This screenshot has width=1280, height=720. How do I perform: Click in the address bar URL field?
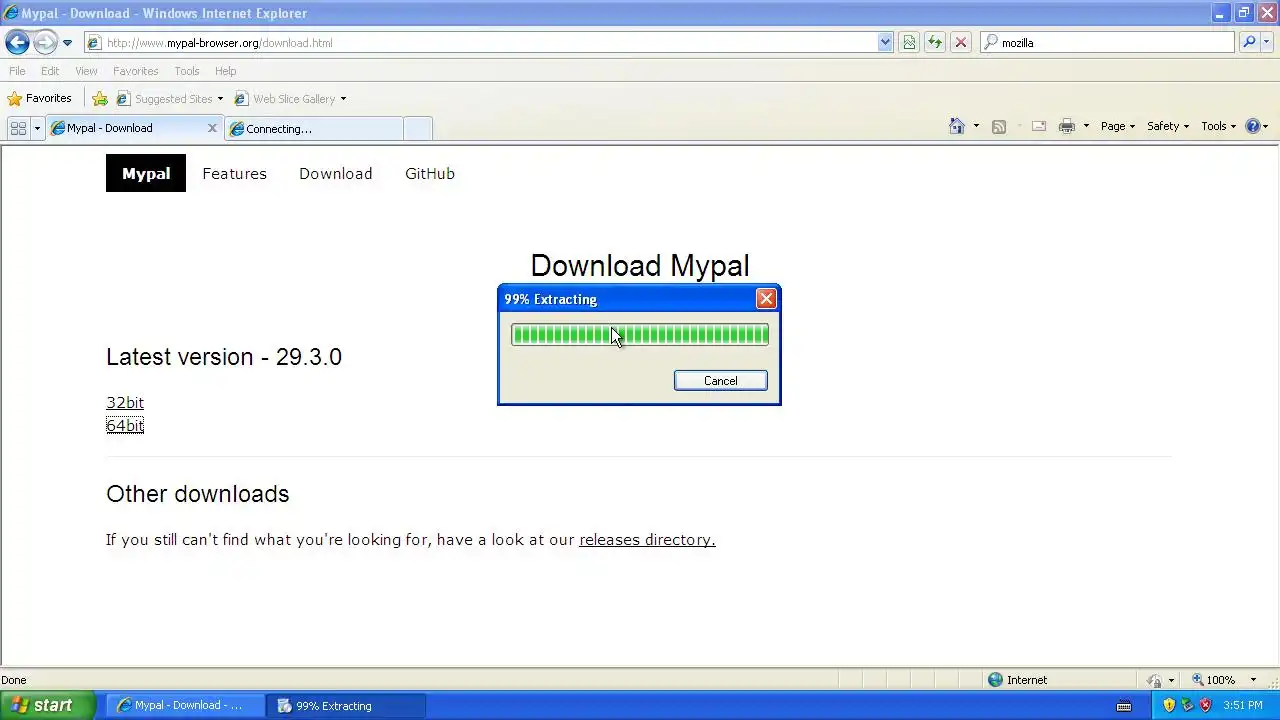(x=480, y=43)
